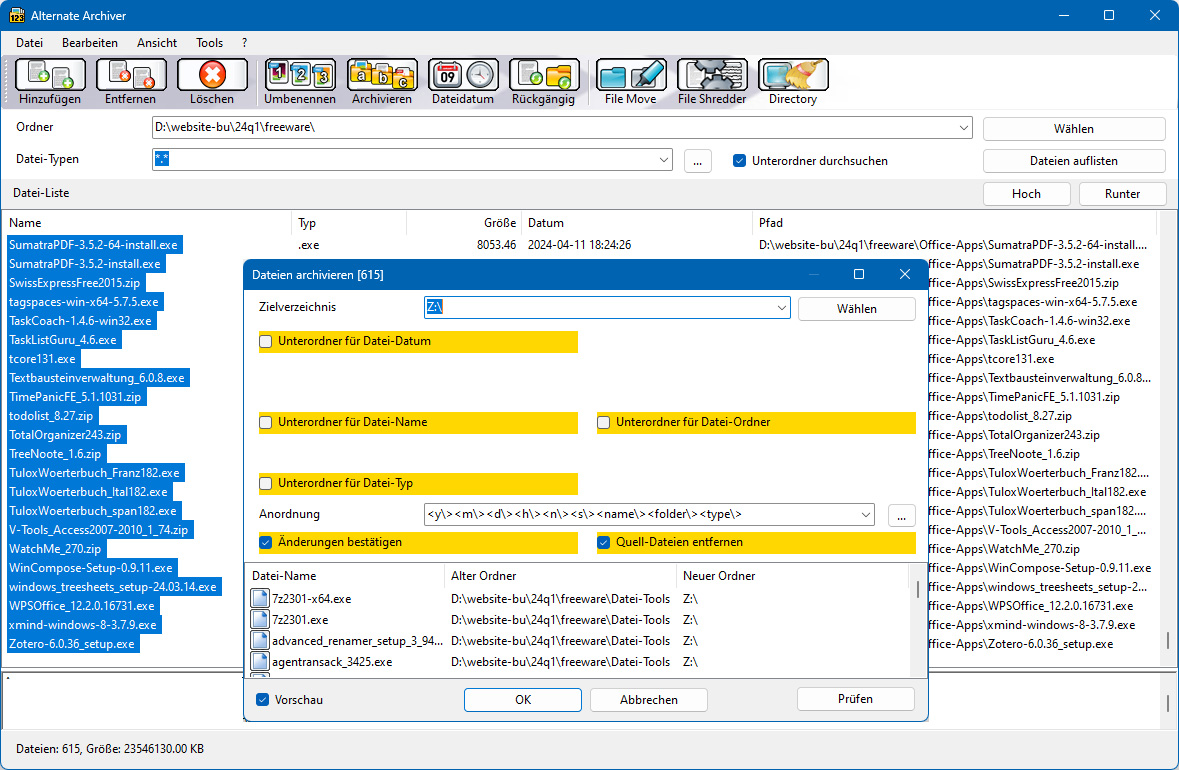The height and width of the screenshot is (770, 1179).
Task: Click the ... button beside Anordnung
Action: pos(902,515)
